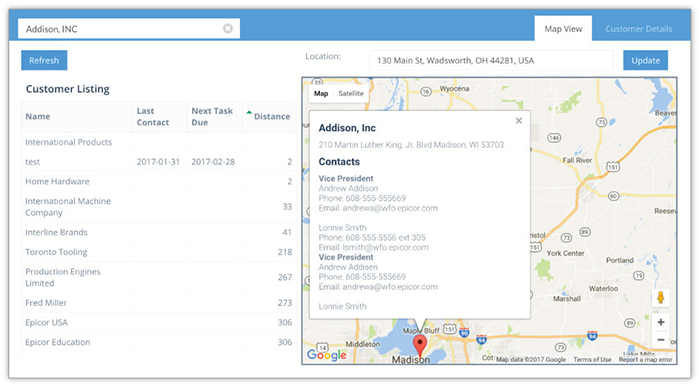Select Home Hardware customer
Screen dimensions: 700x387
click(158, 181)
